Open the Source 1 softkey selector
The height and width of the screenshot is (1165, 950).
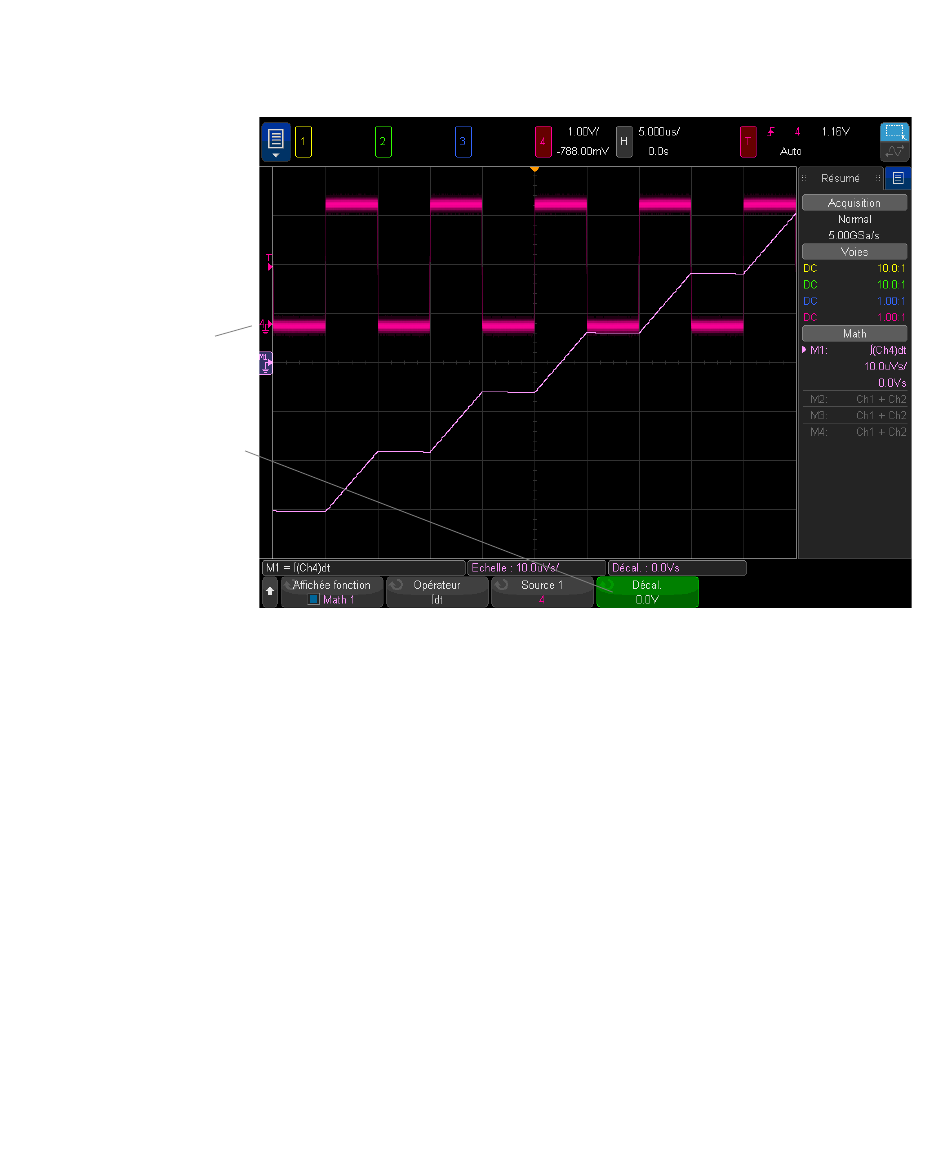pos(541,592)
